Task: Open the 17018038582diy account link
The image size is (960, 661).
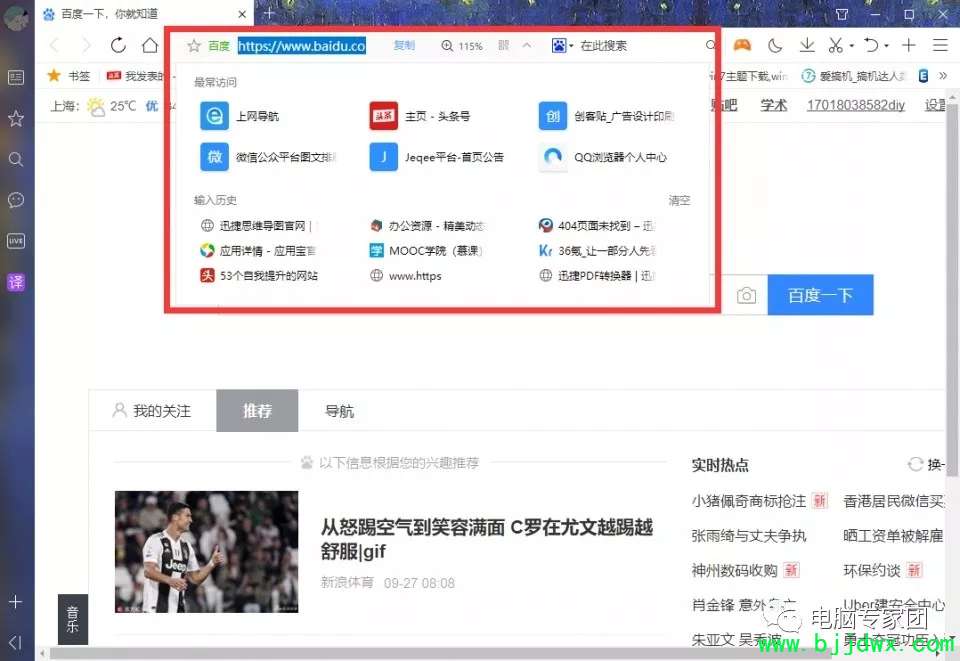Action: click(855, 105)
